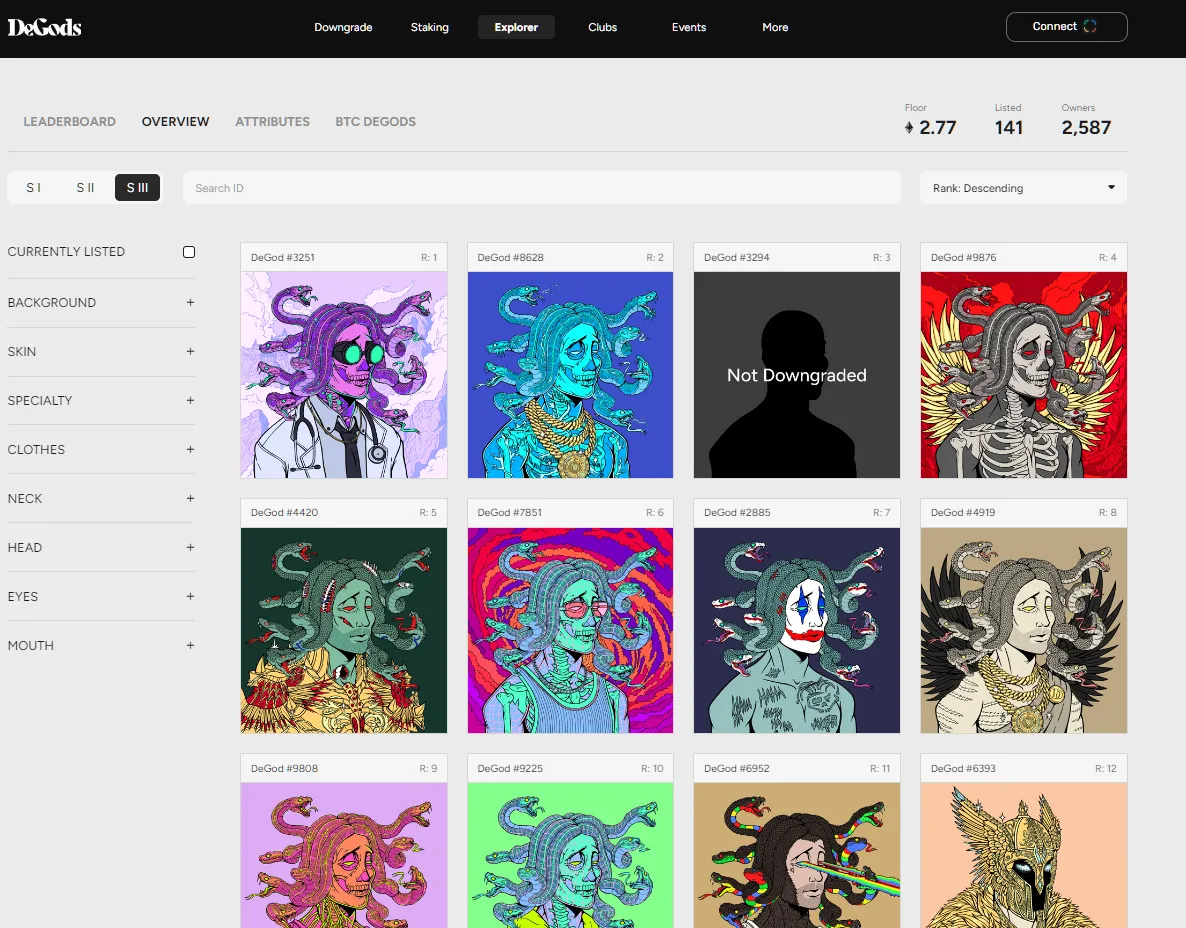Switch to the Overview tab
The height and width of the screenshot is (928, 1186).
pyautogui.click(x=175, y=122)
